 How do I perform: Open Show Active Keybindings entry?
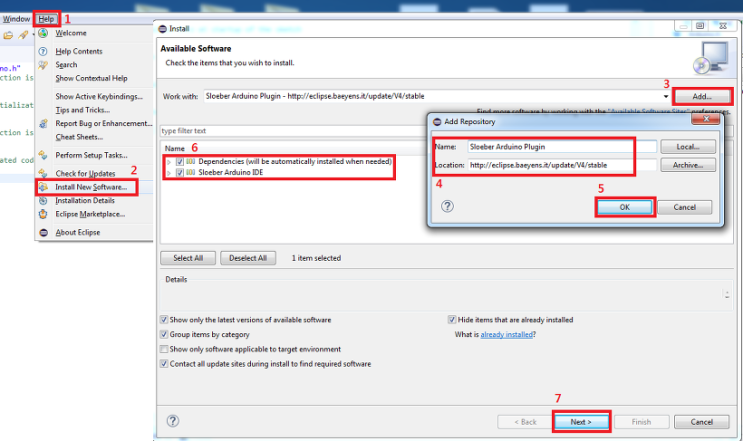pyautogui.click(x=99, y=96)
